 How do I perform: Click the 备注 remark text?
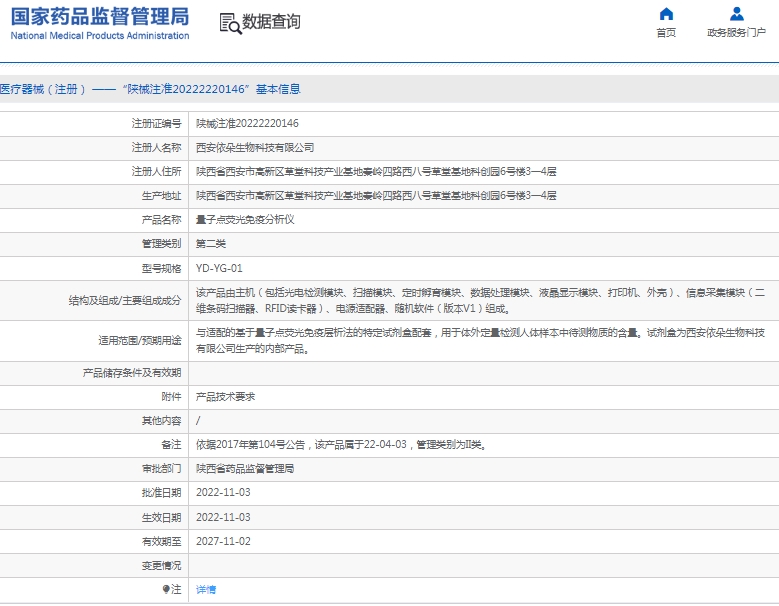coord(341,445)
